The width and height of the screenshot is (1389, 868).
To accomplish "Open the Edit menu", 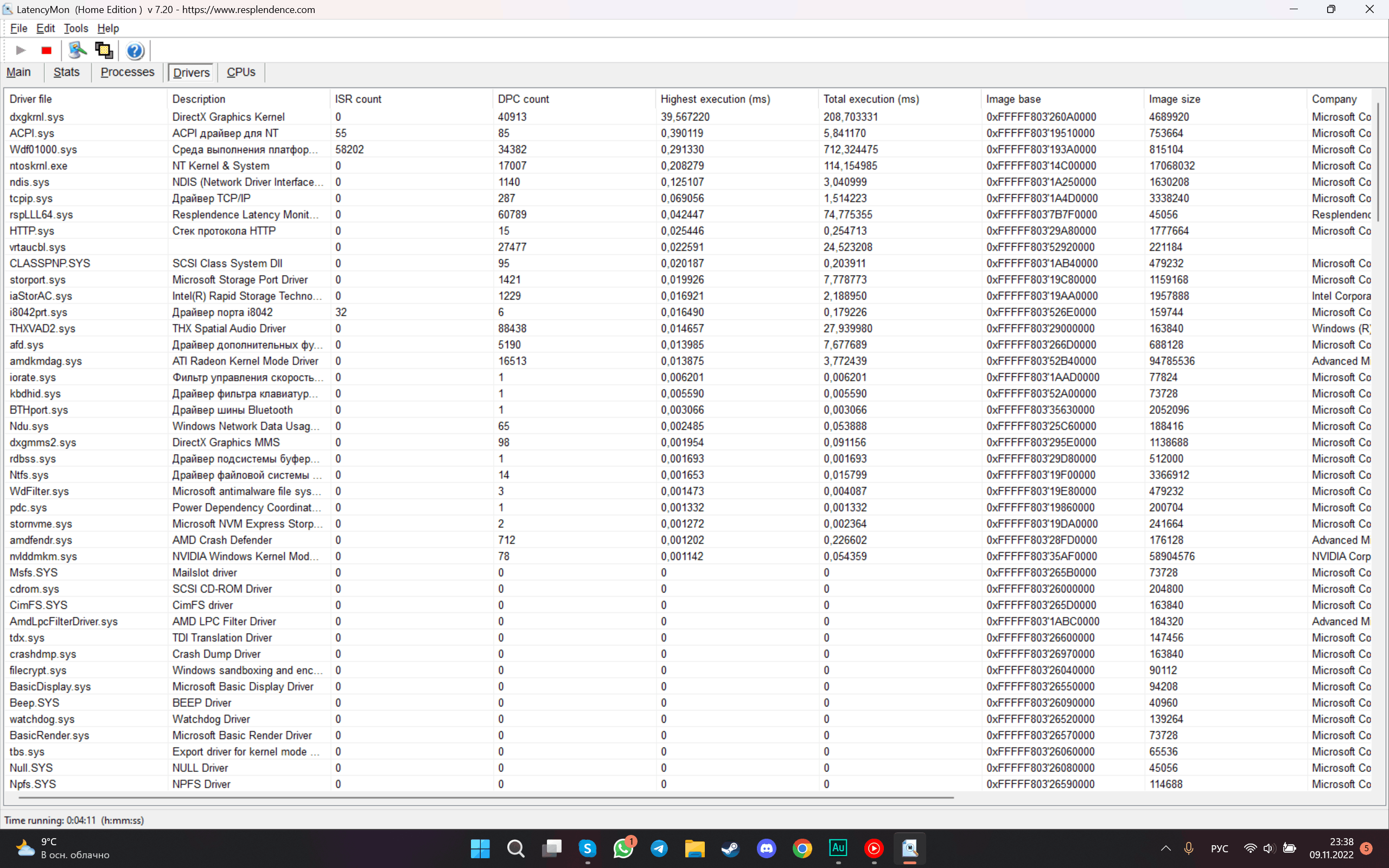I will pos(46,28).
